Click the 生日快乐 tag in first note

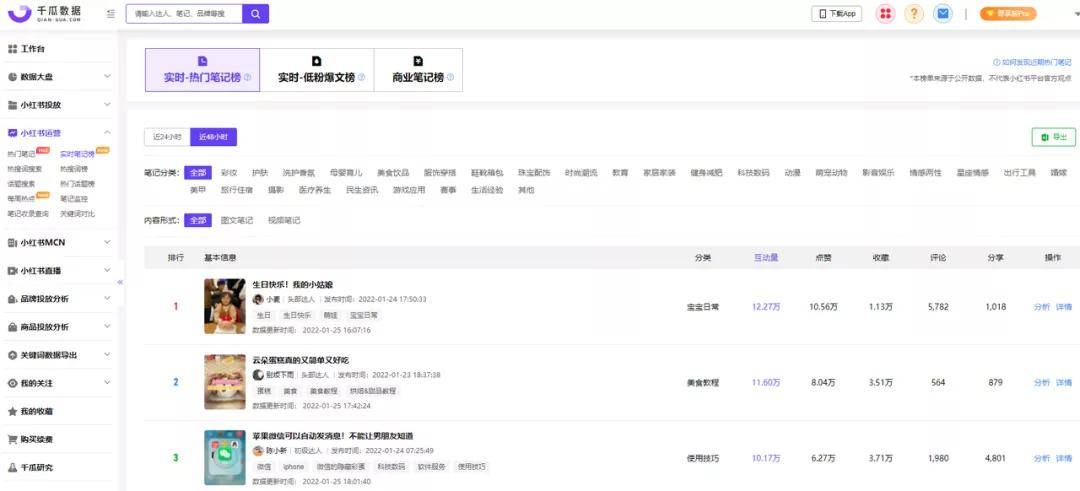tap(297, 315)
